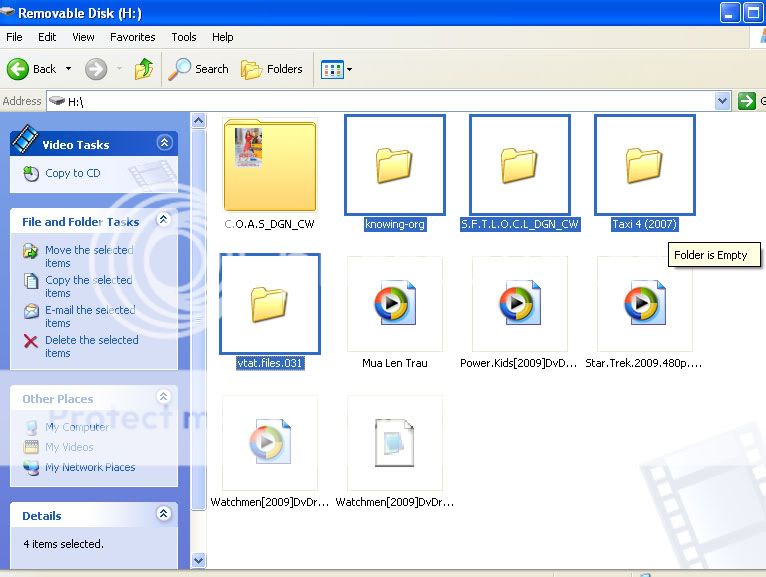Open the Back button history dropdown
The height and width of the screenshot is (577, 766).
69,69
